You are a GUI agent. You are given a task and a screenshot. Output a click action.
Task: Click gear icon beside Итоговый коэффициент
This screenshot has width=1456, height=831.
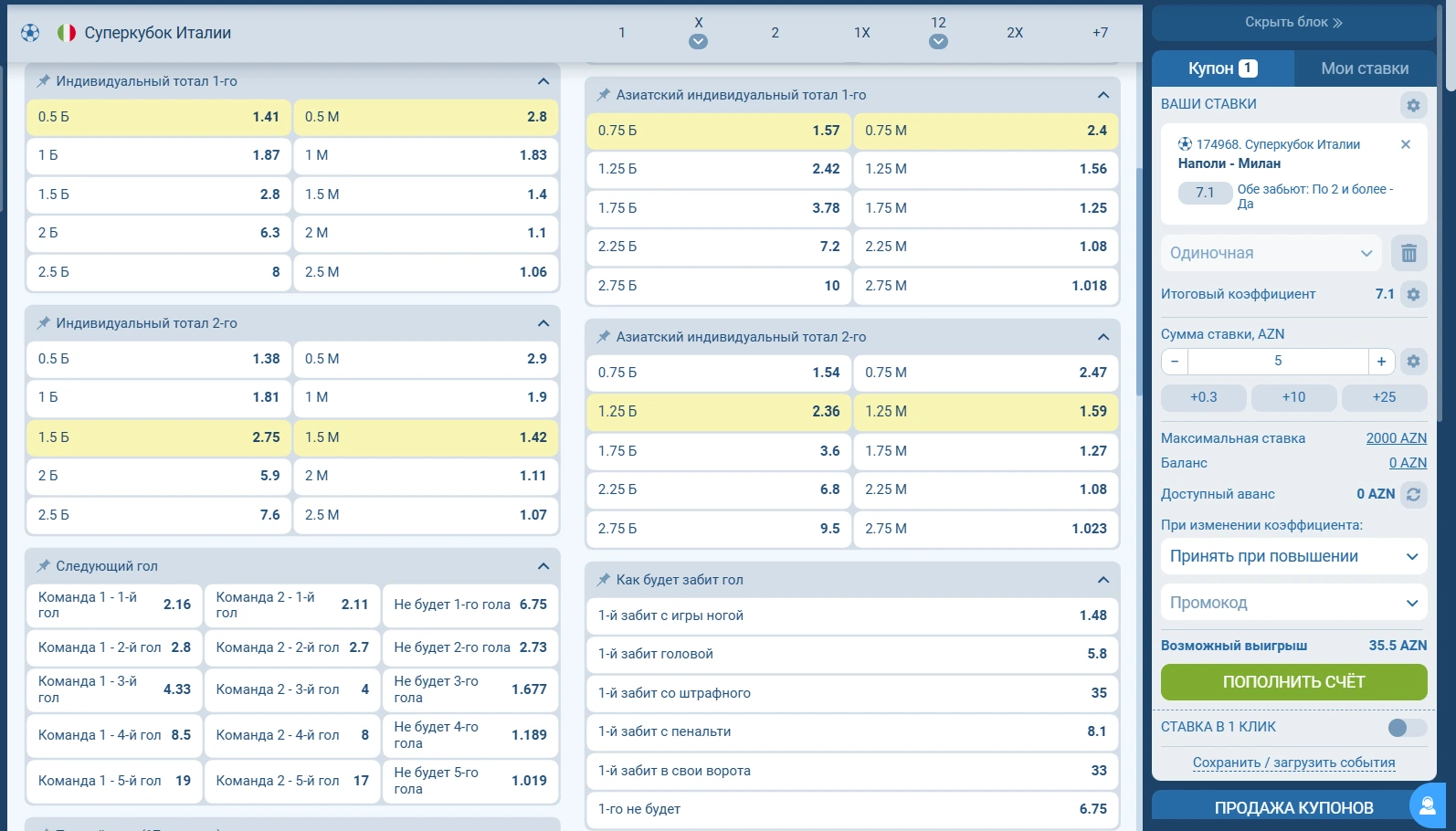click(x=1413, y=294)
